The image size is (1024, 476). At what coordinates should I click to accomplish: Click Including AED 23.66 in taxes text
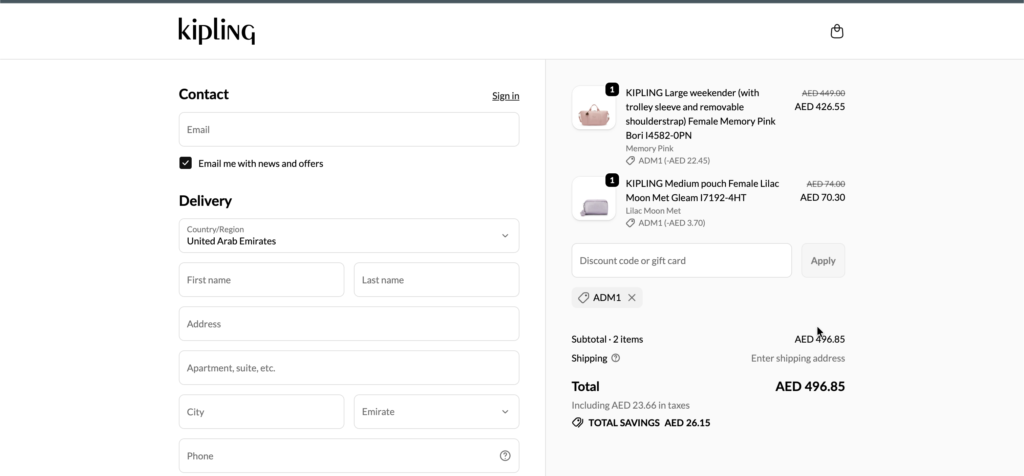[630, 405]
